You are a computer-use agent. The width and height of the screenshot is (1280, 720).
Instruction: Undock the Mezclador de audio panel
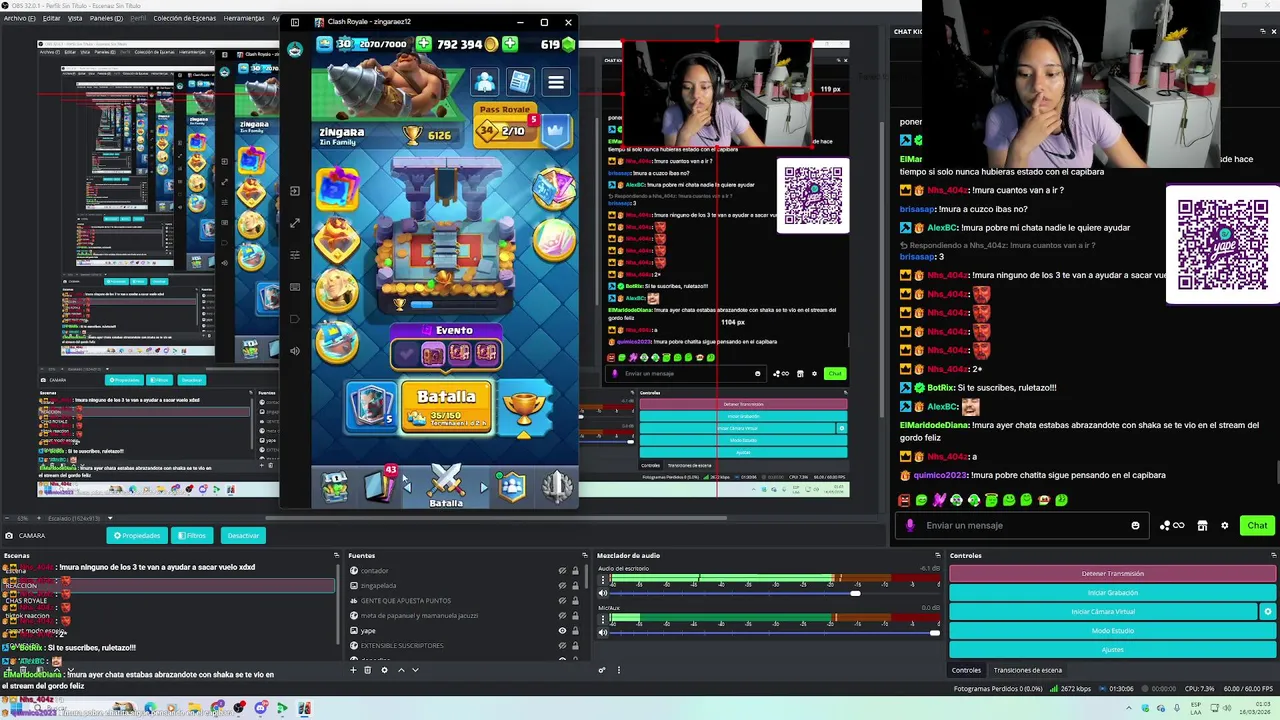[x=938, y=555]
